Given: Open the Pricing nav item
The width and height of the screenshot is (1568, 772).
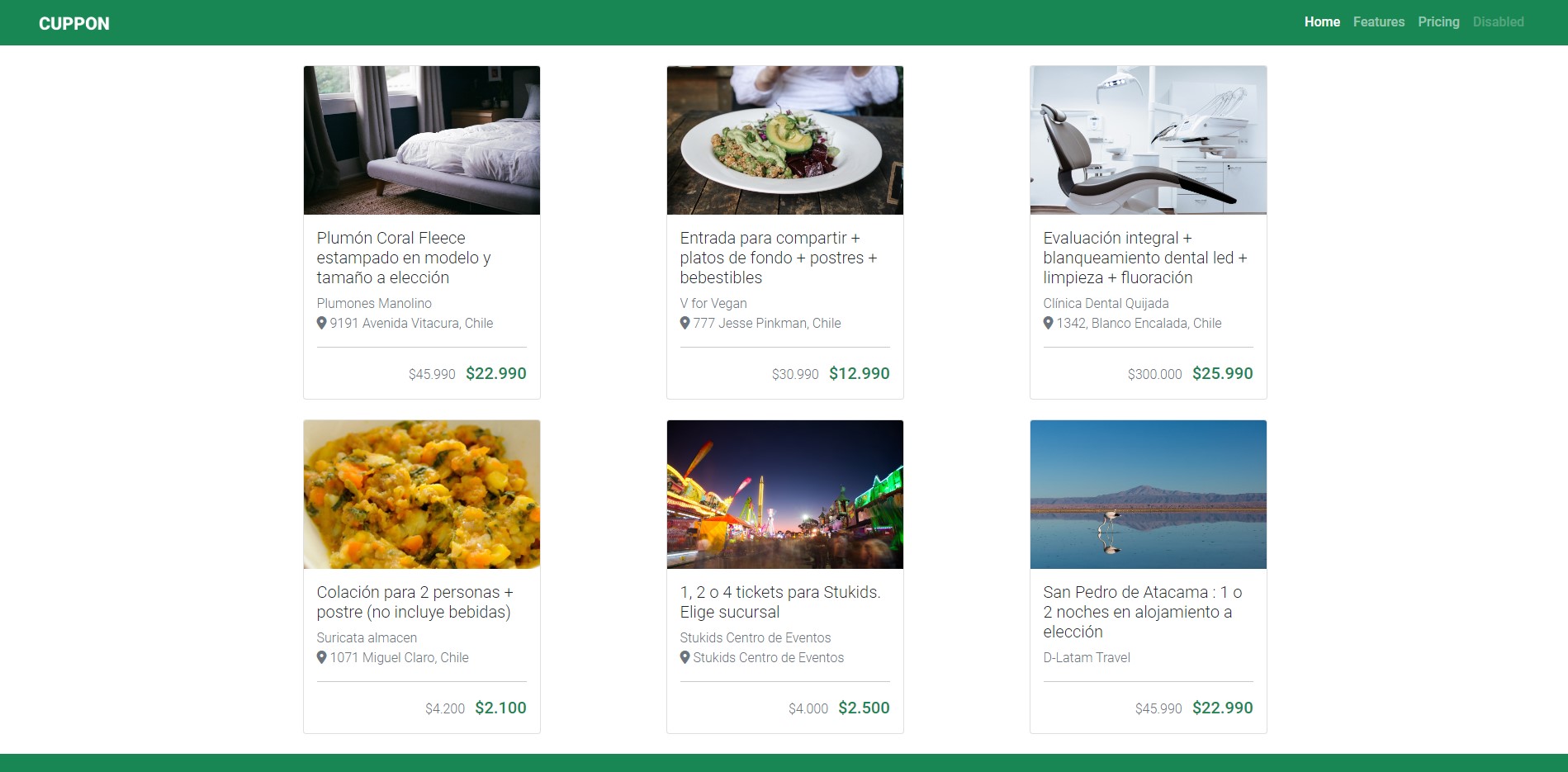Looking at the screenshot, I should tap(1438, 22).
